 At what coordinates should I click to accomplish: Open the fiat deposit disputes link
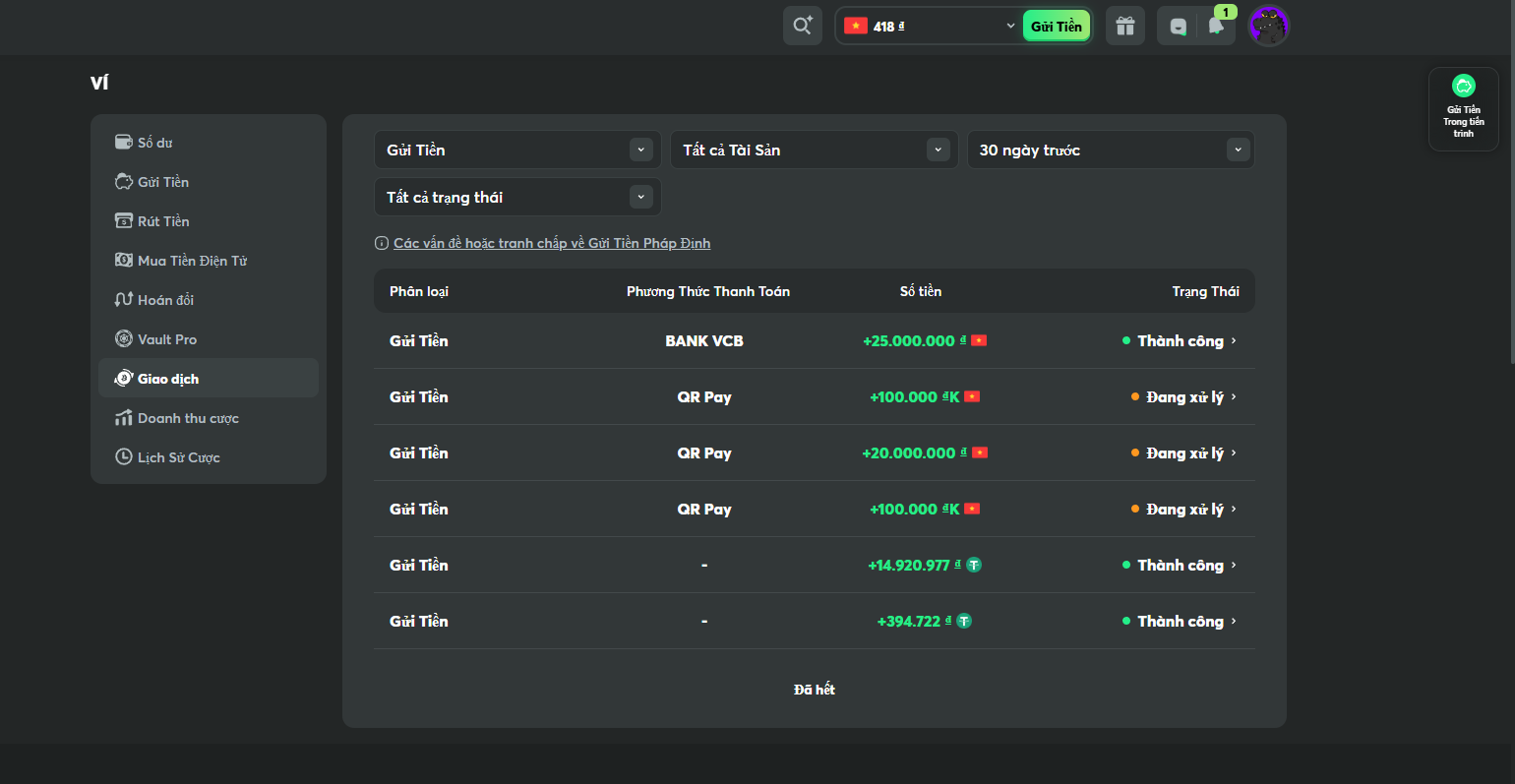pyautogui.click(x=551, y=243)
